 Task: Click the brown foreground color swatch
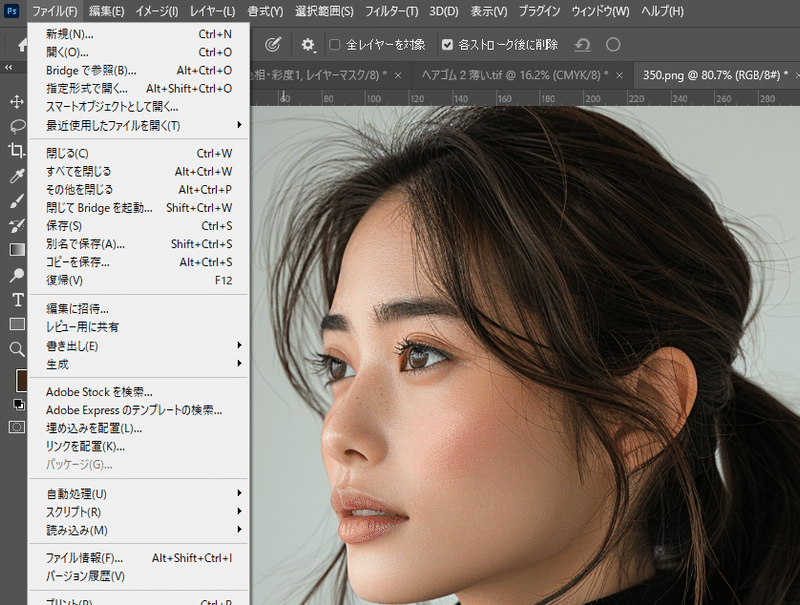(x=21, y=381)
